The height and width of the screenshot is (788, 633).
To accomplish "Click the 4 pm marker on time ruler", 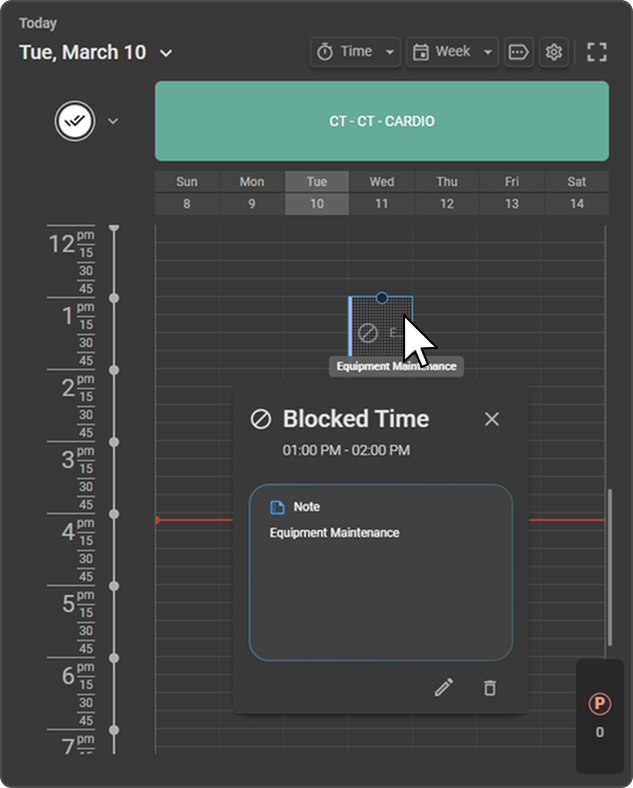I will 114,514.
